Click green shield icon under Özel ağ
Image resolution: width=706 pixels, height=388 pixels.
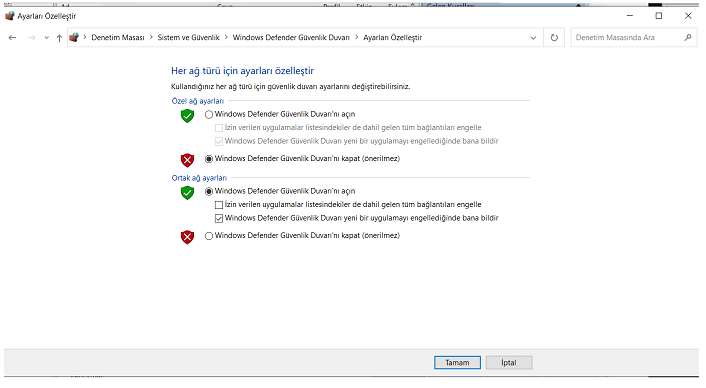point(187,116)
